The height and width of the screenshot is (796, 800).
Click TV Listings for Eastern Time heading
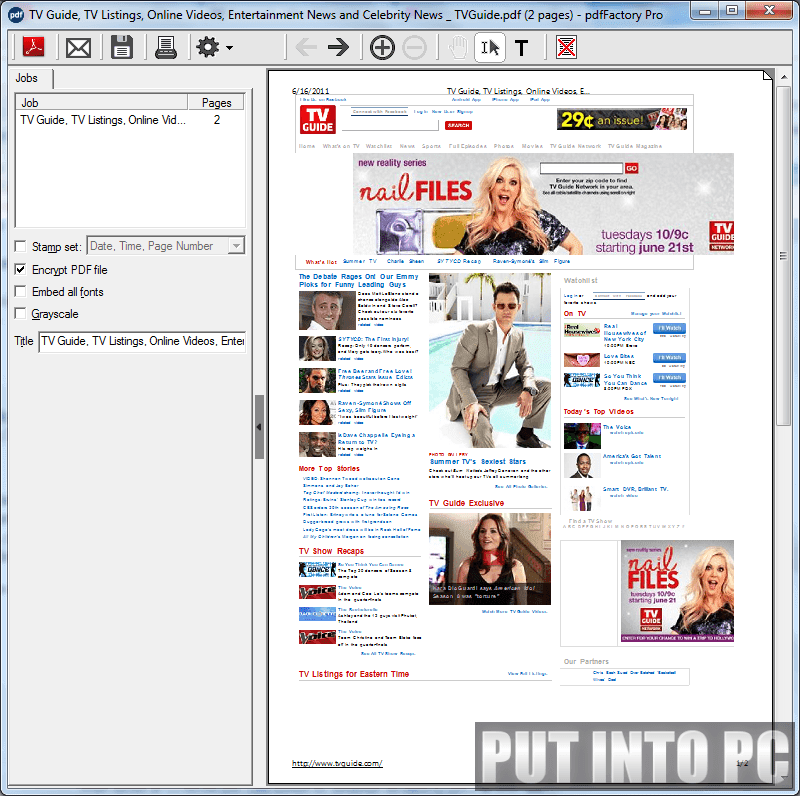[x=354, y=674]
